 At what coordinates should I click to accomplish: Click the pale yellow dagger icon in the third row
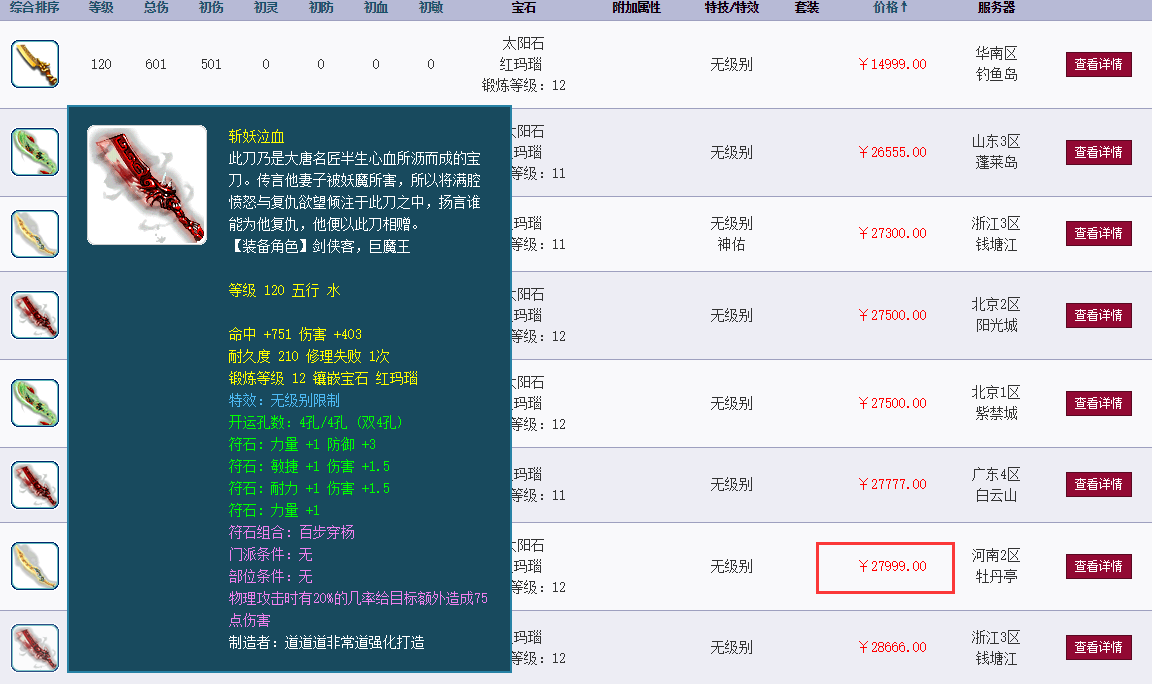coord(34,233)
